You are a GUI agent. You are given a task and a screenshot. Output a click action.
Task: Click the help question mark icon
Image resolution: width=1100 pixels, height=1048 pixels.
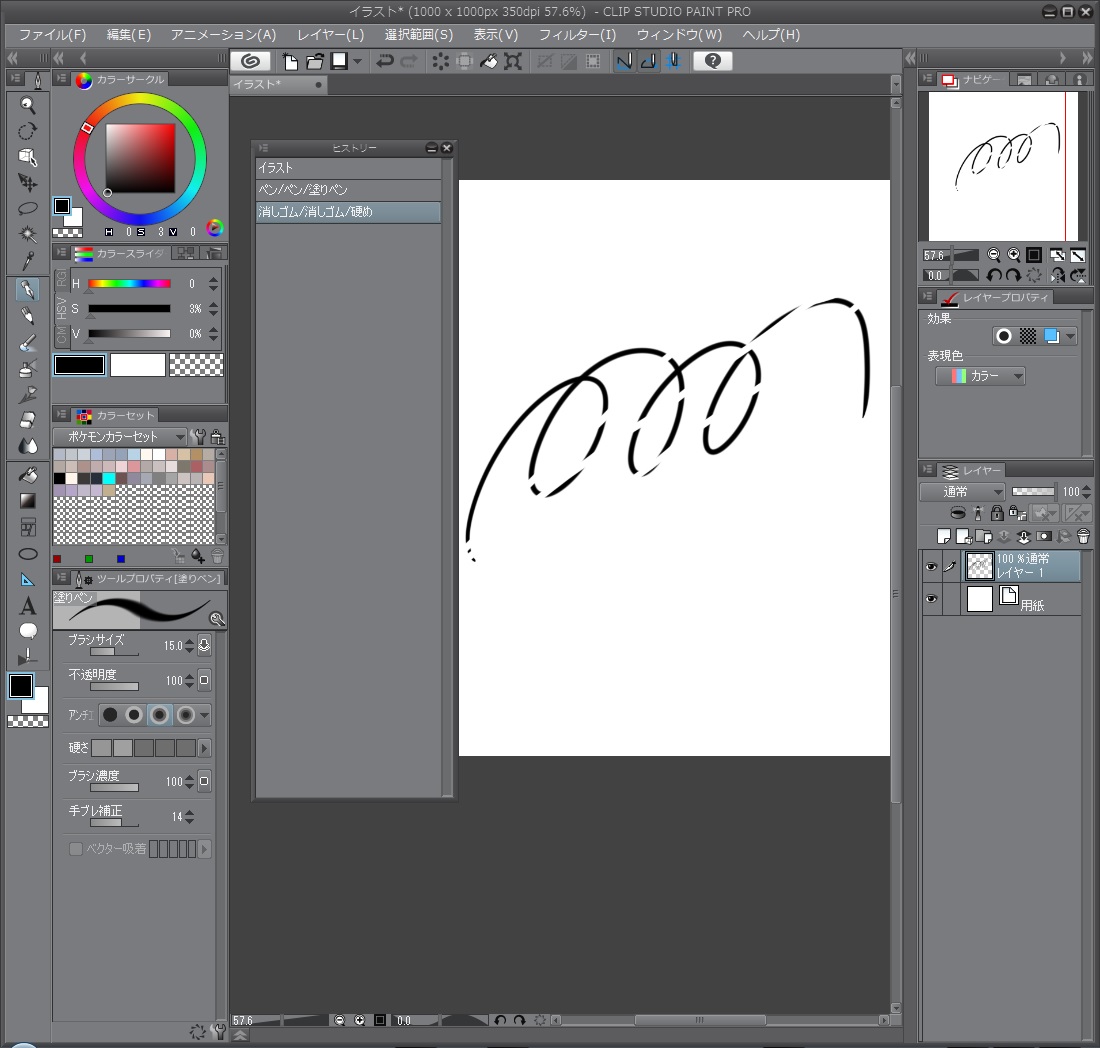coord(712,61)
